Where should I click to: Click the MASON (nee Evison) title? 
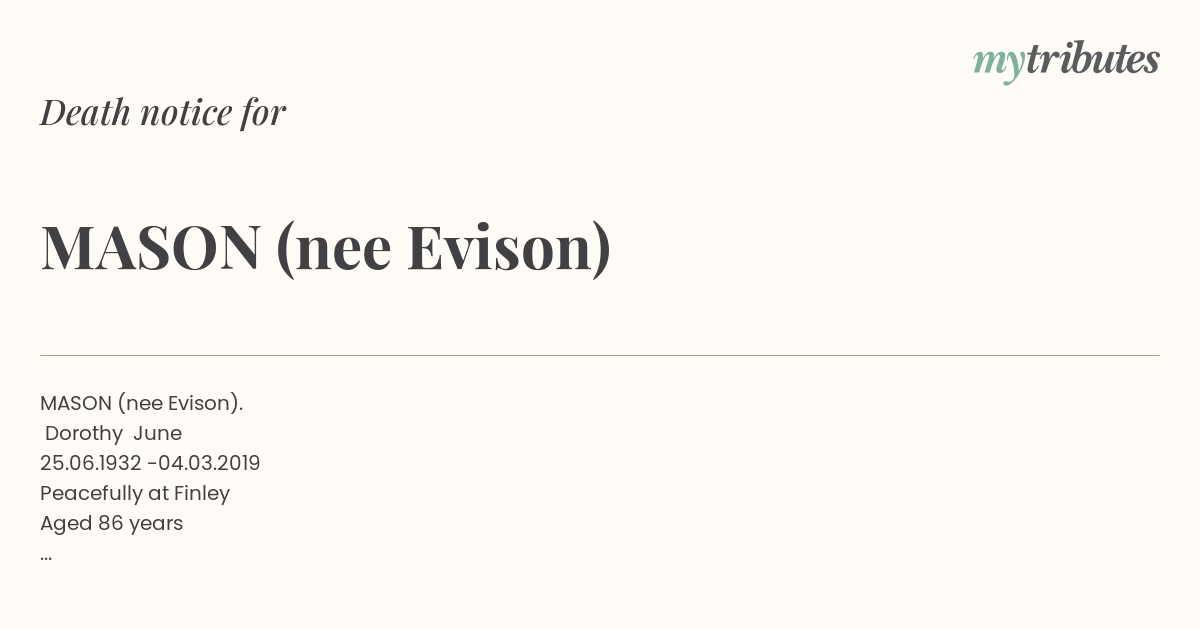[x=326, y=247]
